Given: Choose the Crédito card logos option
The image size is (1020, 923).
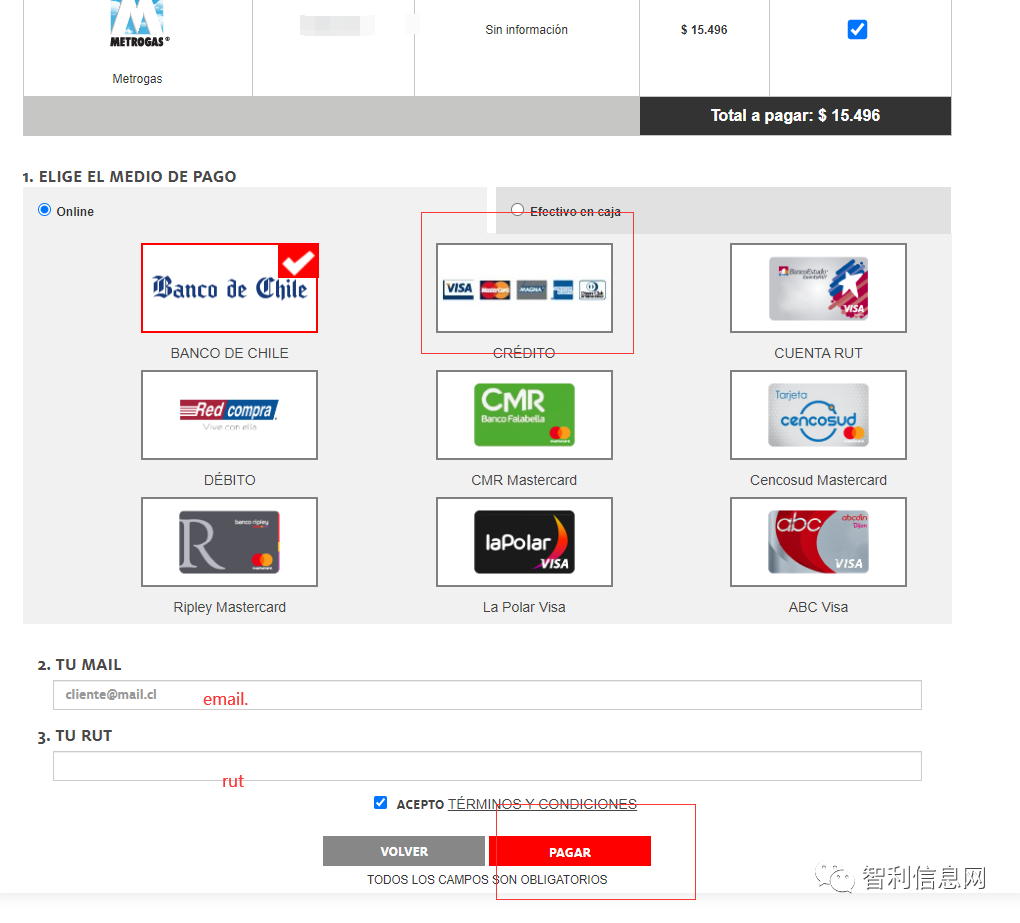Looking at the screenshot, I should (x=524, y=288).
